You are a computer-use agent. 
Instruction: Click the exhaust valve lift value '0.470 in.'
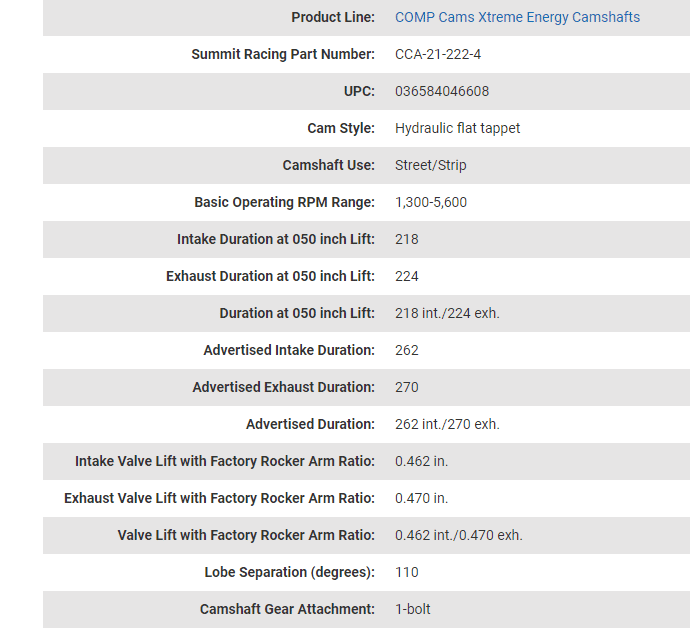tap(421, 498)
